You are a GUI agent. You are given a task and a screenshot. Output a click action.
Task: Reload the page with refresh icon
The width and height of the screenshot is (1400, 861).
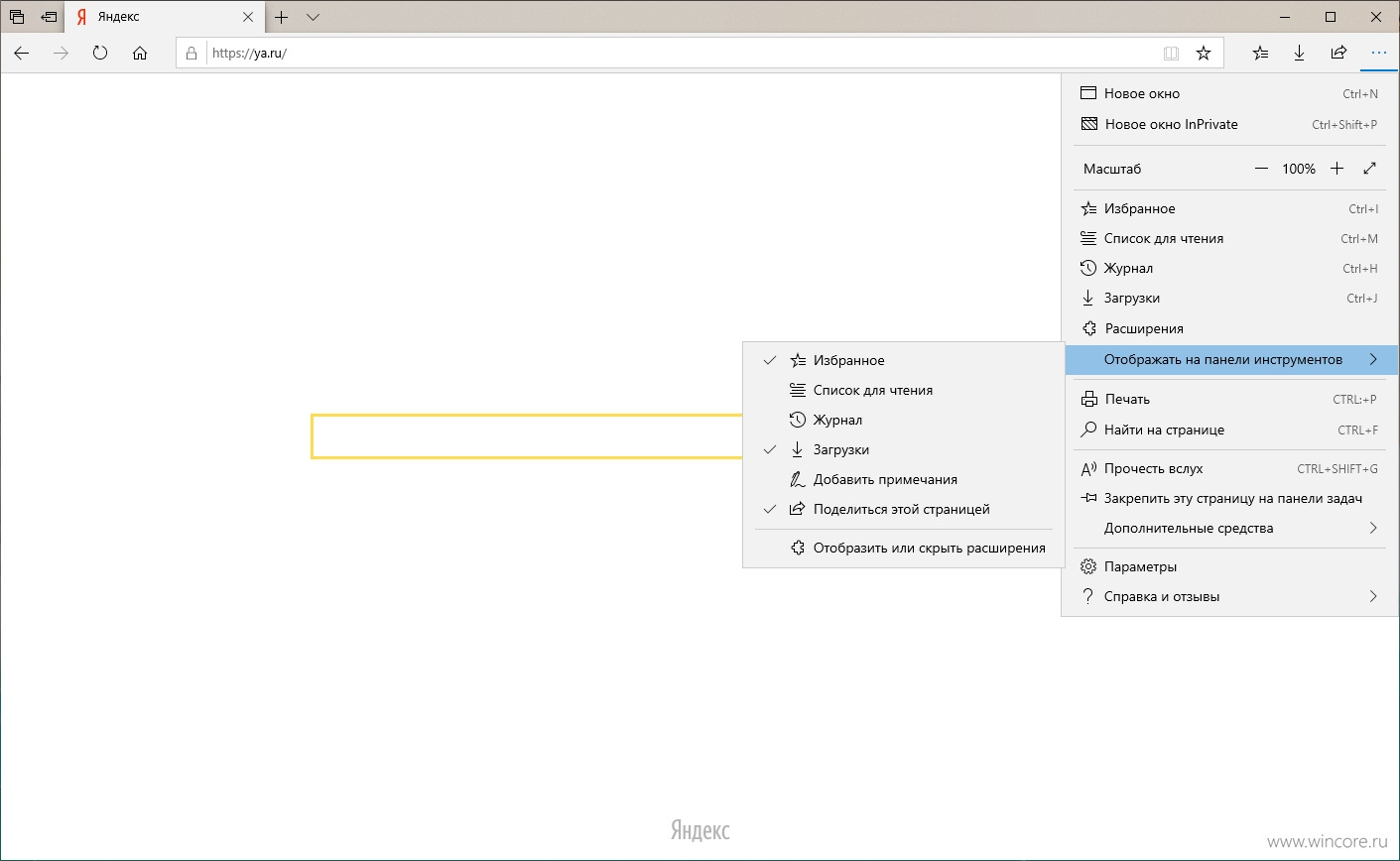coord(100,54)
